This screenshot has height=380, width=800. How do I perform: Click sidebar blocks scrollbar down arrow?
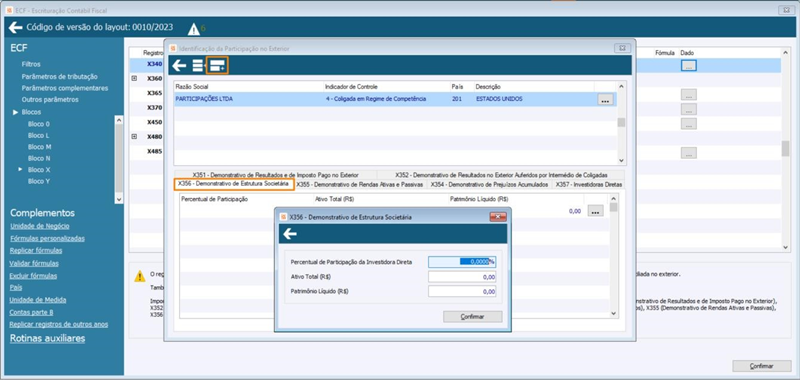[x=119, y=199]
